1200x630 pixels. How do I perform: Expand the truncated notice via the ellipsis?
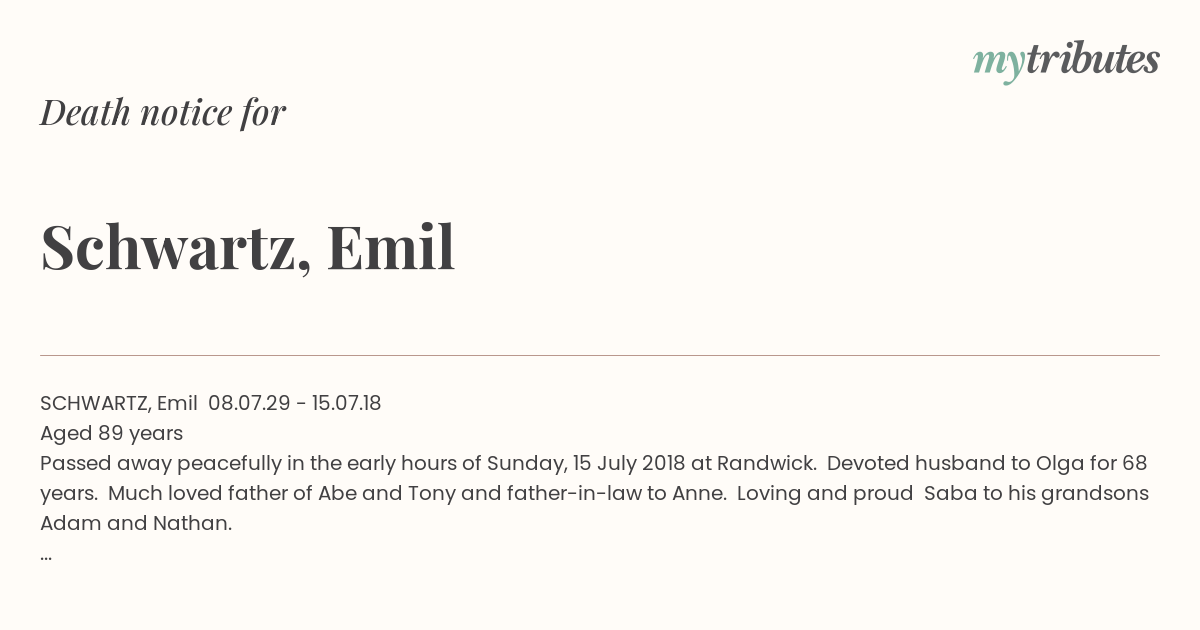click(46, 555)
